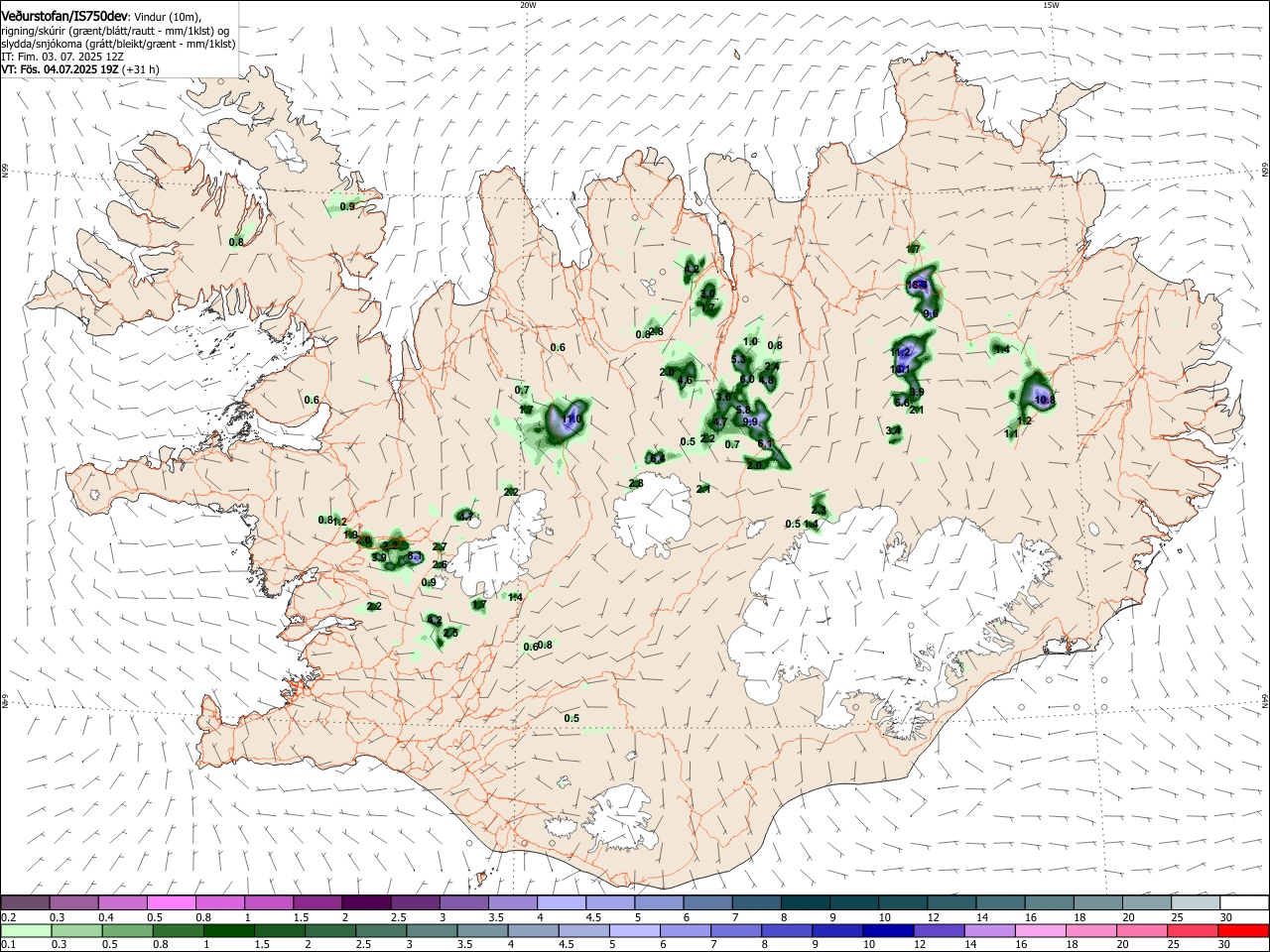Click the '9.9' precipitation value

point(750,421)
